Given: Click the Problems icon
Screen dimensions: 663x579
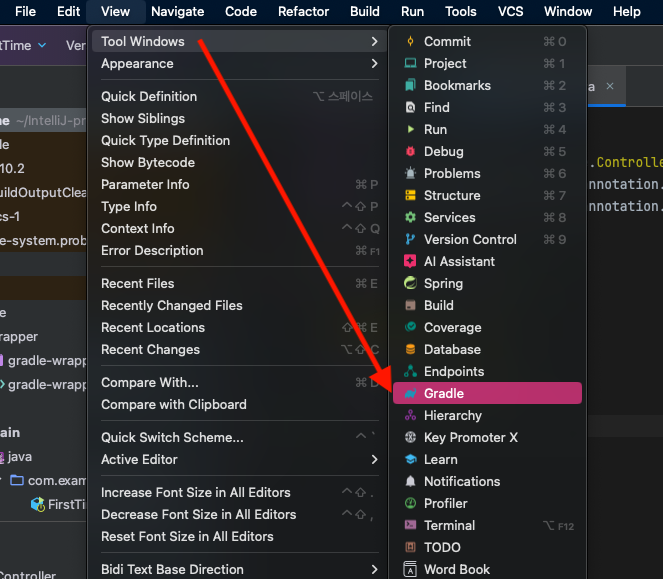Looking at the screenshot, I should point(410,173).
